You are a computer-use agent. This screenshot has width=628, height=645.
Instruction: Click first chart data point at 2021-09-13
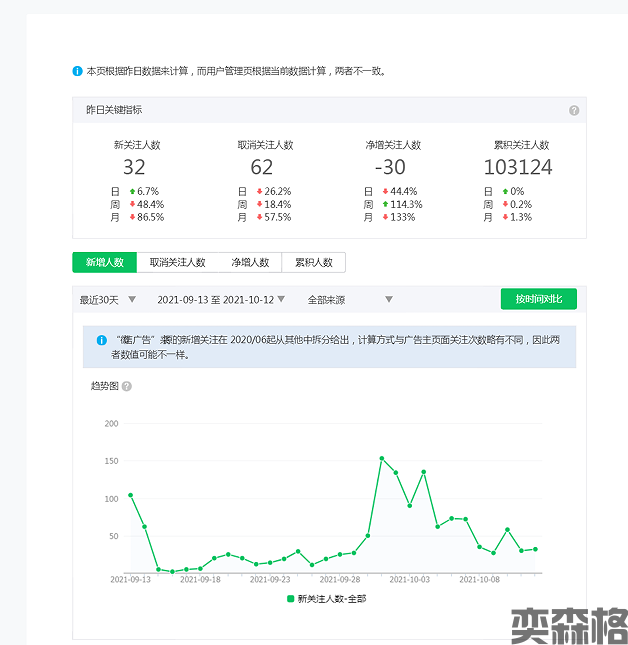130,495
